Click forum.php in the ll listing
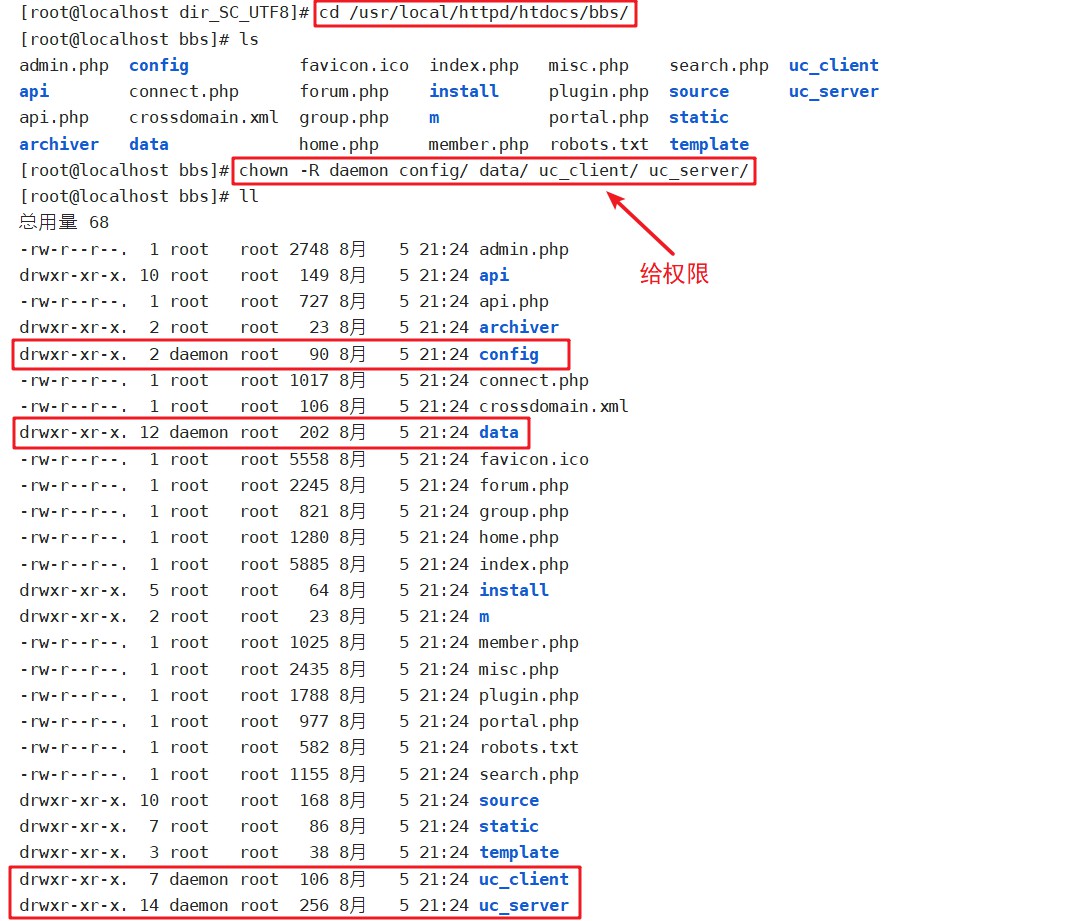 point(524,485)
